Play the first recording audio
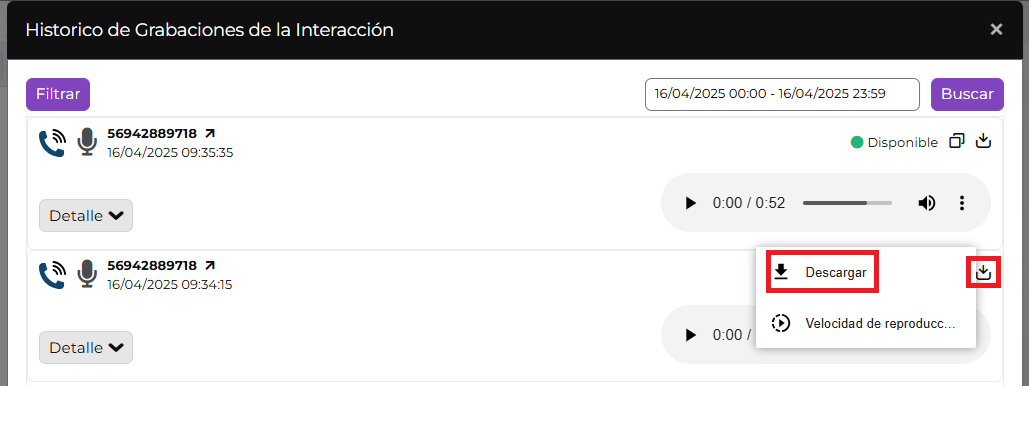1029x438 pixels. click(x=690, y=203)
